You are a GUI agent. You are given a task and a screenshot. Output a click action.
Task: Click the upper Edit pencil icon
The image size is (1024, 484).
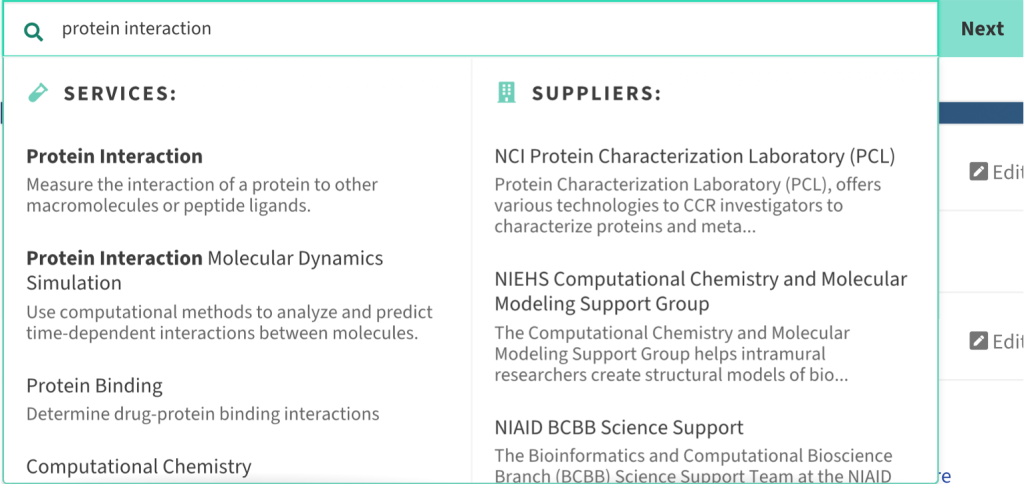click(x=978, y=172)
